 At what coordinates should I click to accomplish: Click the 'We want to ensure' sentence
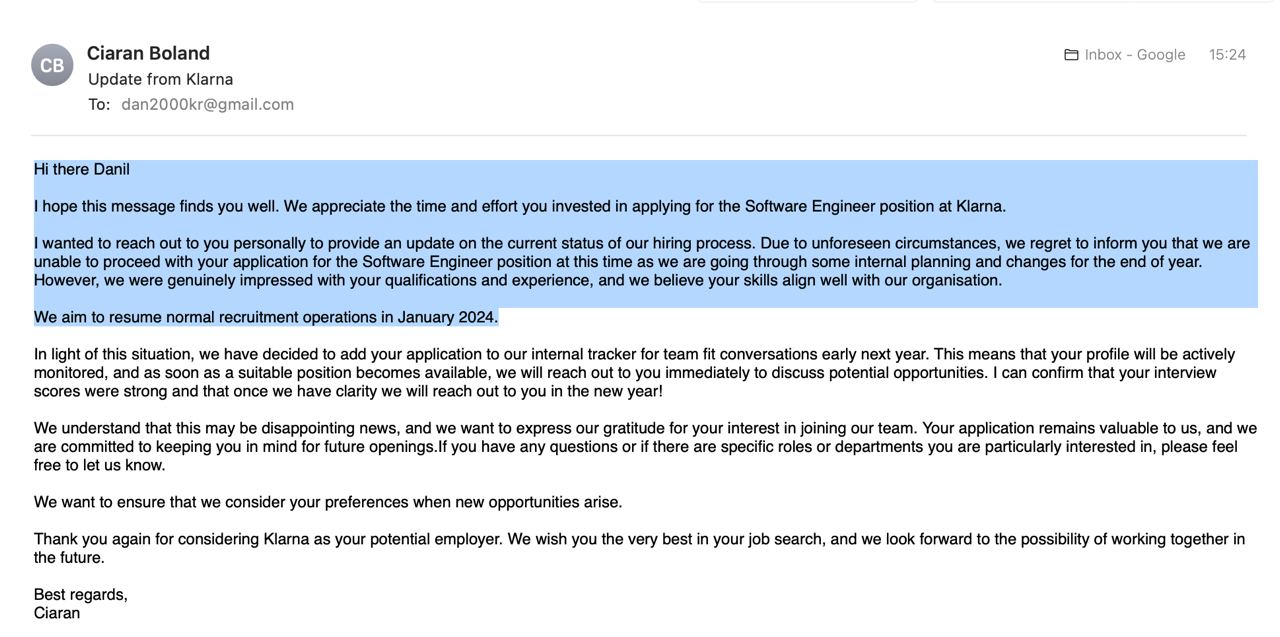[x=328, y=502]
